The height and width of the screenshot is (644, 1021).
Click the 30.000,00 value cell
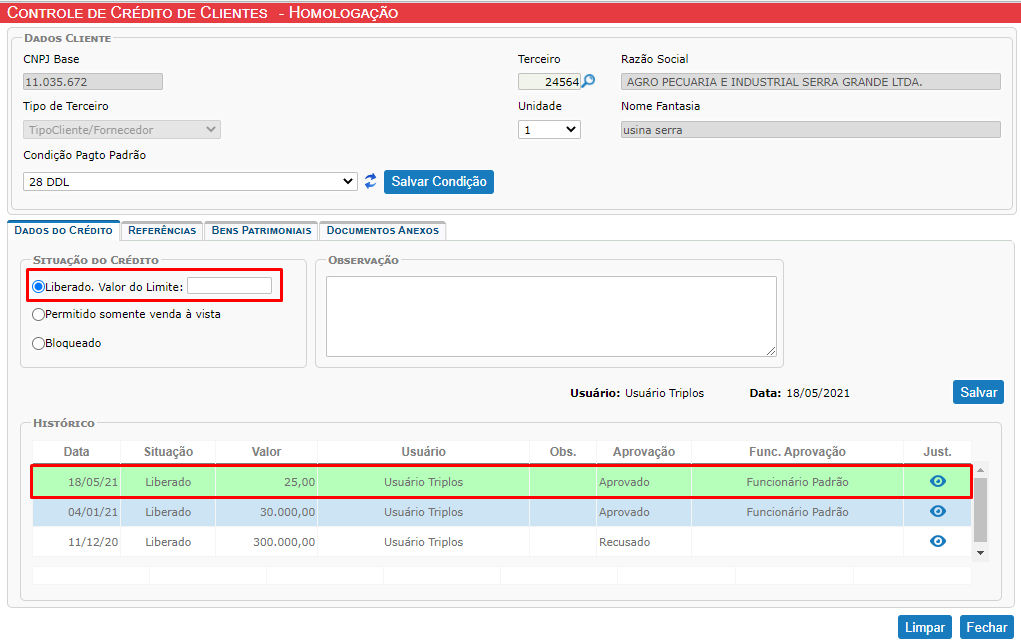click(x=266, y=512)
